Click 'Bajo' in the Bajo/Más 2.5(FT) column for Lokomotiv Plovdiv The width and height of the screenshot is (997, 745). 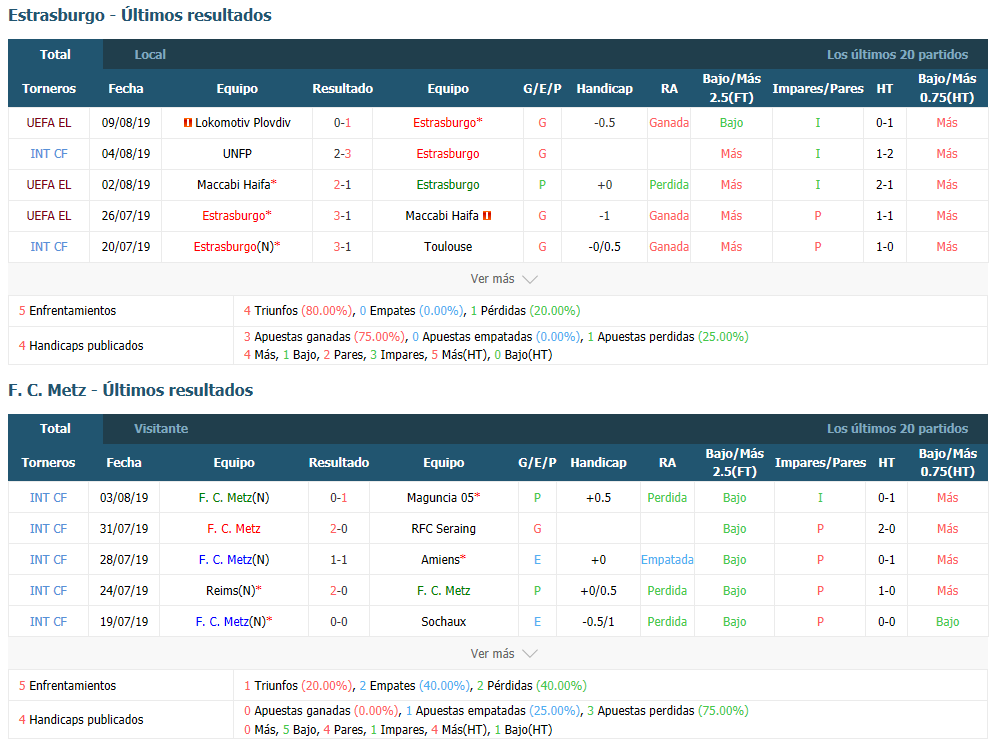(x=731, y=123)
